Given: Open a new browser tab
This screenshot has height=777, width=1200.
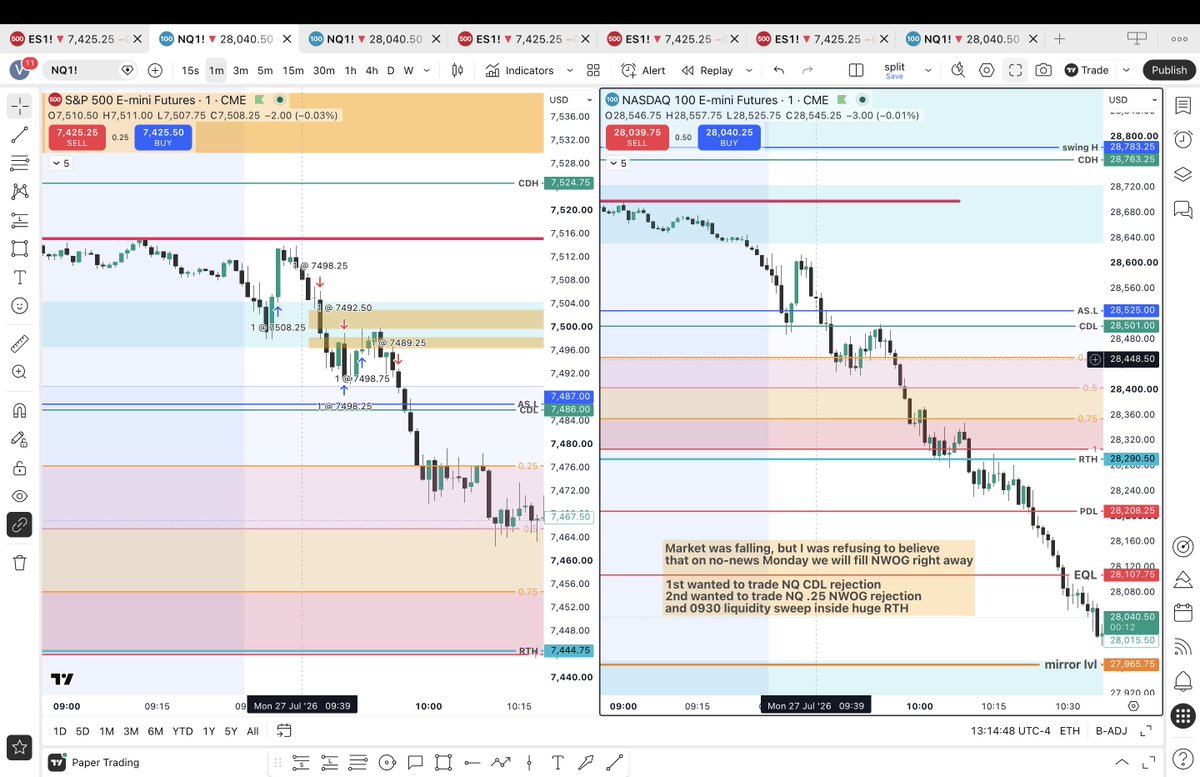Looking at the screenshot, I should pos(1059,38).
